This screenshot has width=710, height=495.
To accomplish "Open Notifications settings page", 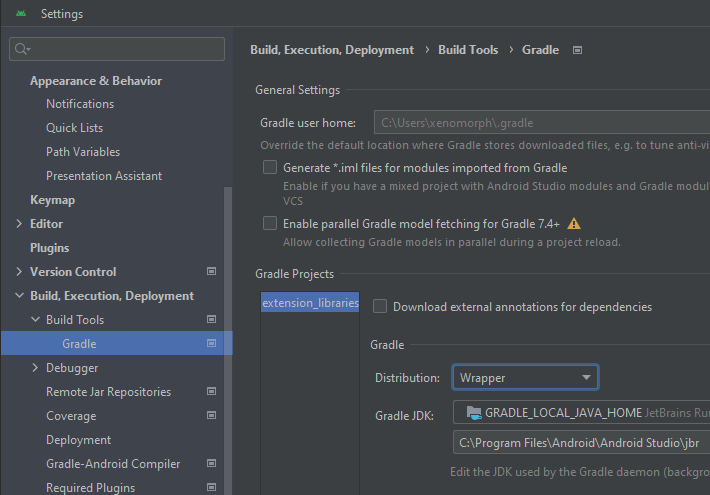I will (x=80, y=104).
